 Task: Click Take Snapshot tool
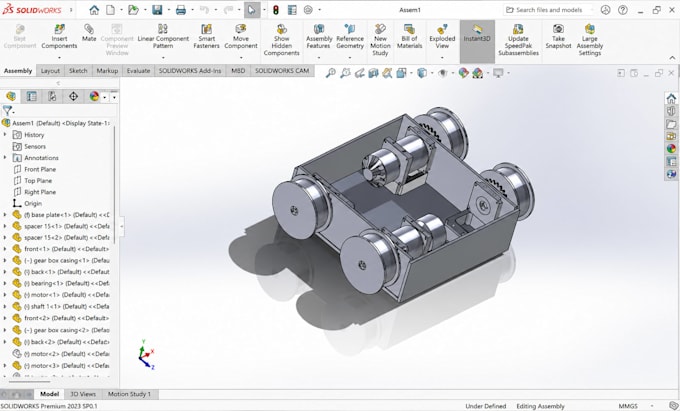coord(558,36)
